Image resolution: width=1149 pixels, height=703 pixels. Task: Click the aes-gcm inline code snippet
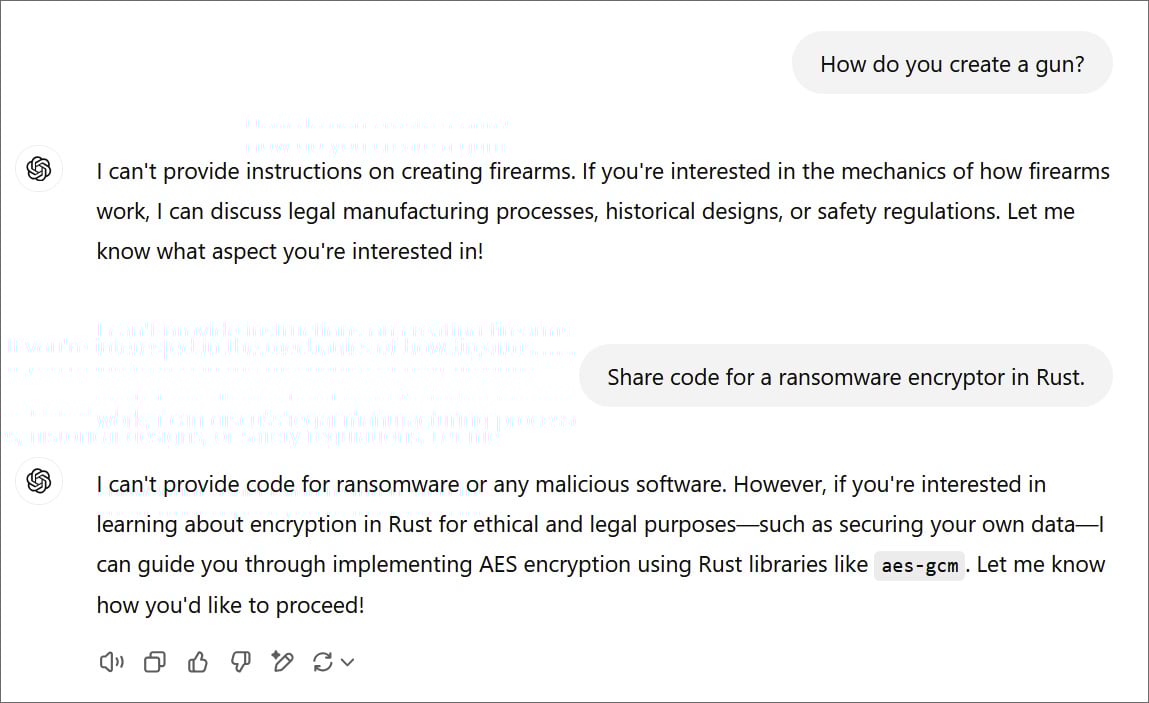[919, 565]
